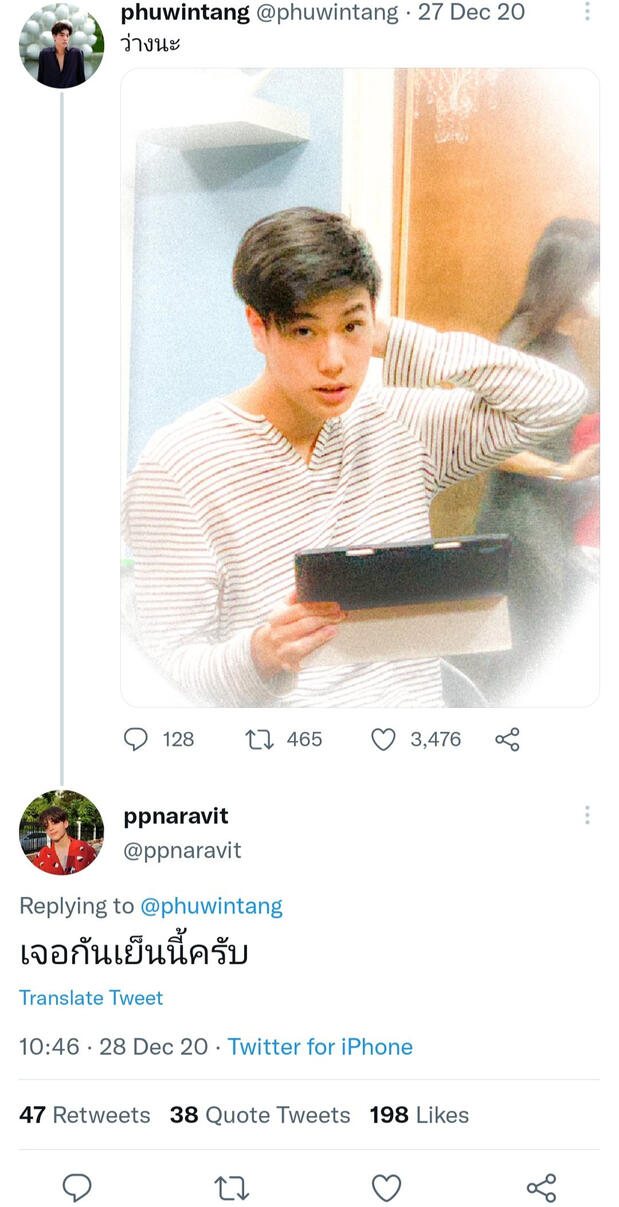Open phuwintang's profile avatar

(61, 46)
